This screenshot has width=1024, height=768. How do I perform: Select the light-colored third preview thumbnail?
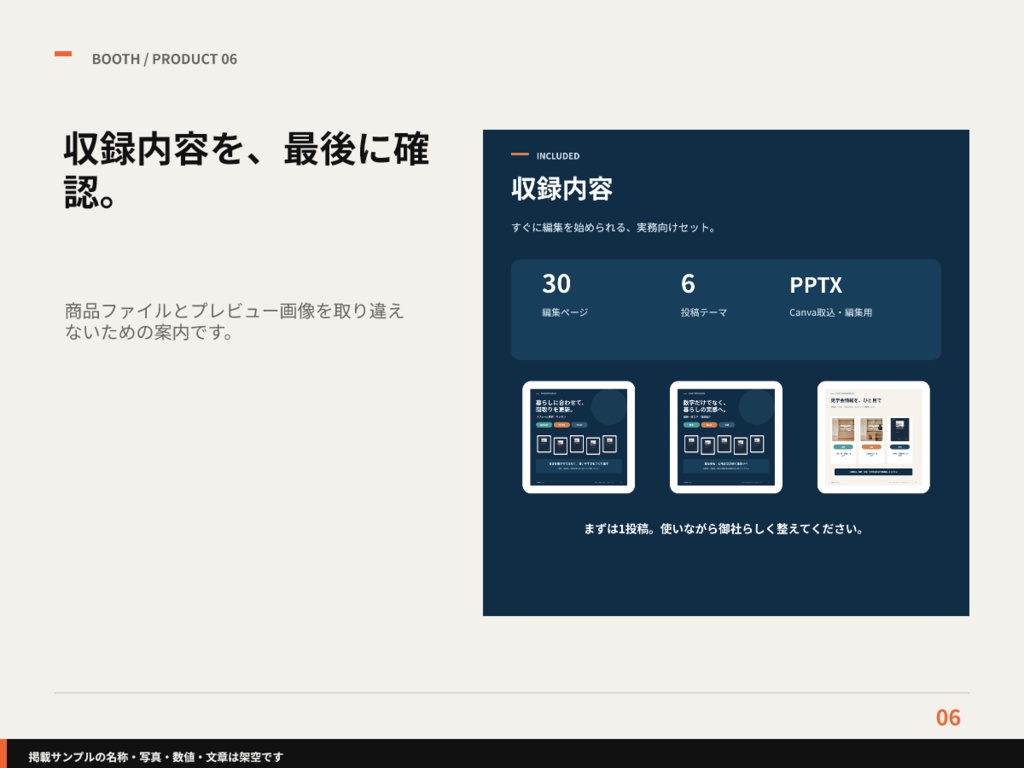pyautogui.click(x=873, y=437)
